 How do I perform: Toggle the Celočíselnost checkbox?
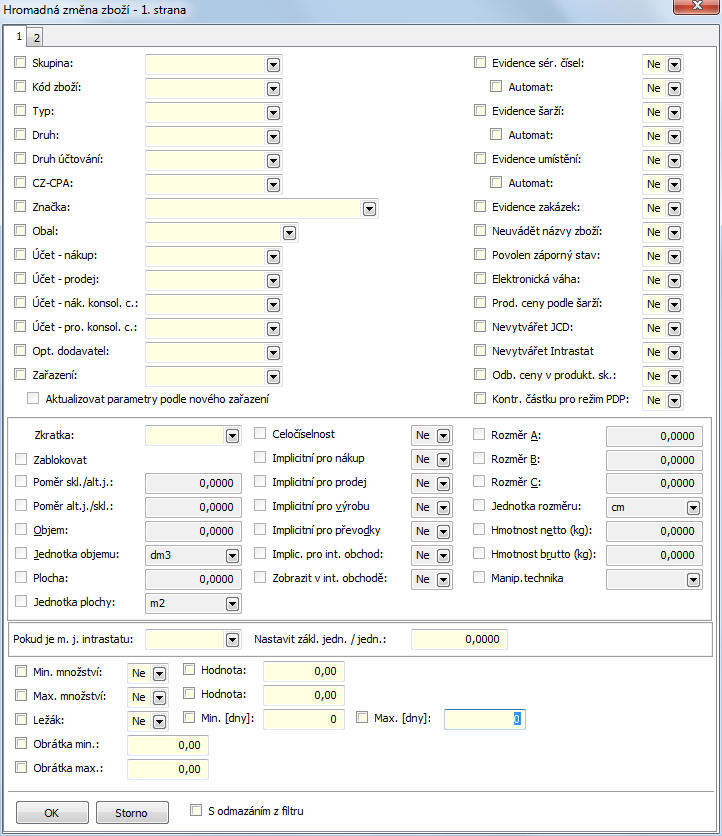pos(260,433)
